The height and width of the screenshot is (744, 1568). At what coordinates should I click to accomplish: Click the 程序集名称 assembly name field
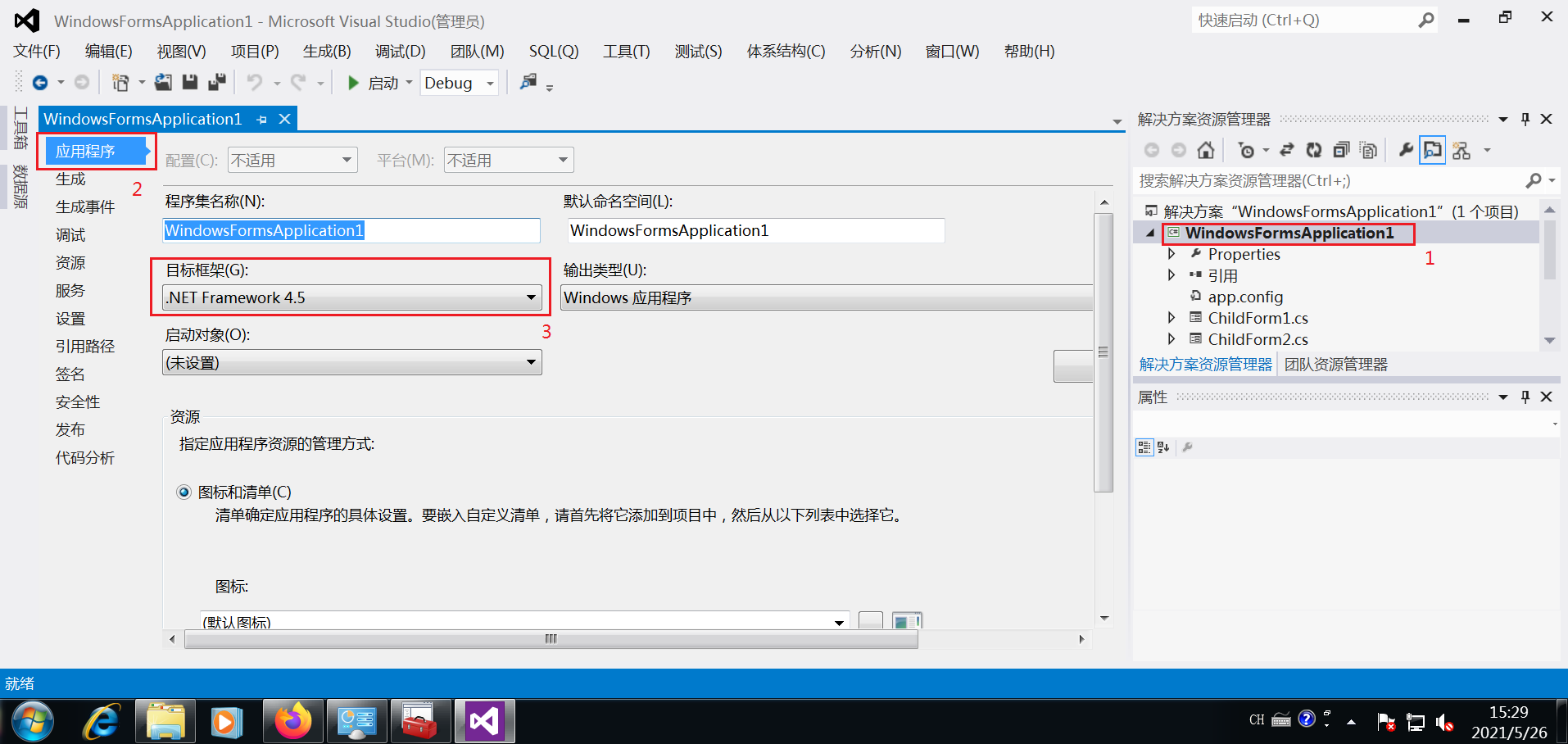click(351, 230)
